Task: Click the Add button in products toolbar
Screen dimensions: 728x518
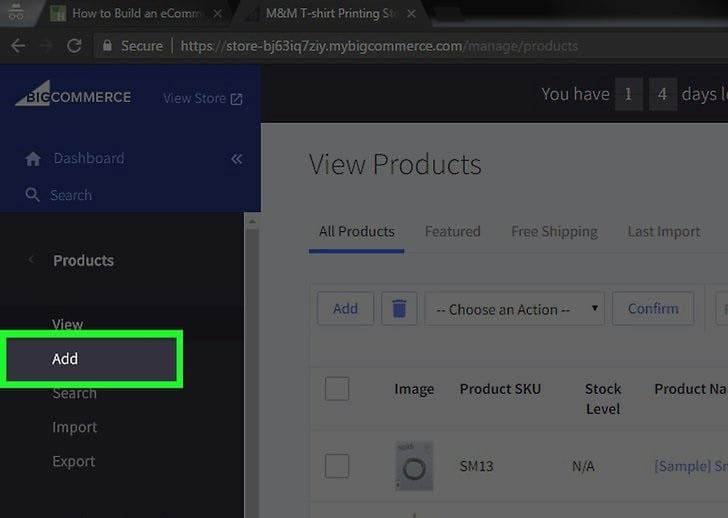Action: click(345, 308)
